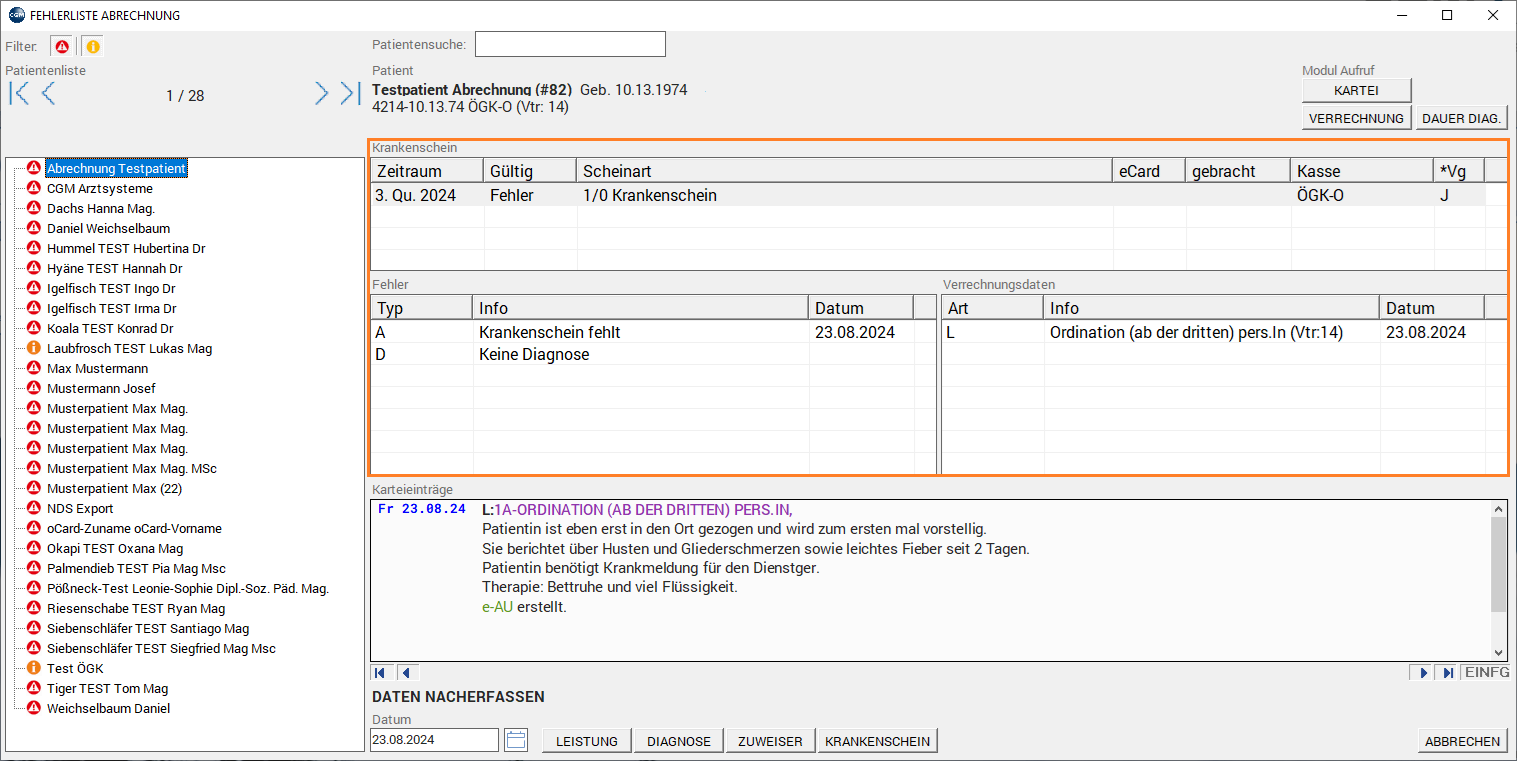Select Laubfrosch TEST Lukas Mag patient
The width and height of the screenshot is (1517, 761).
pos(129,348)
